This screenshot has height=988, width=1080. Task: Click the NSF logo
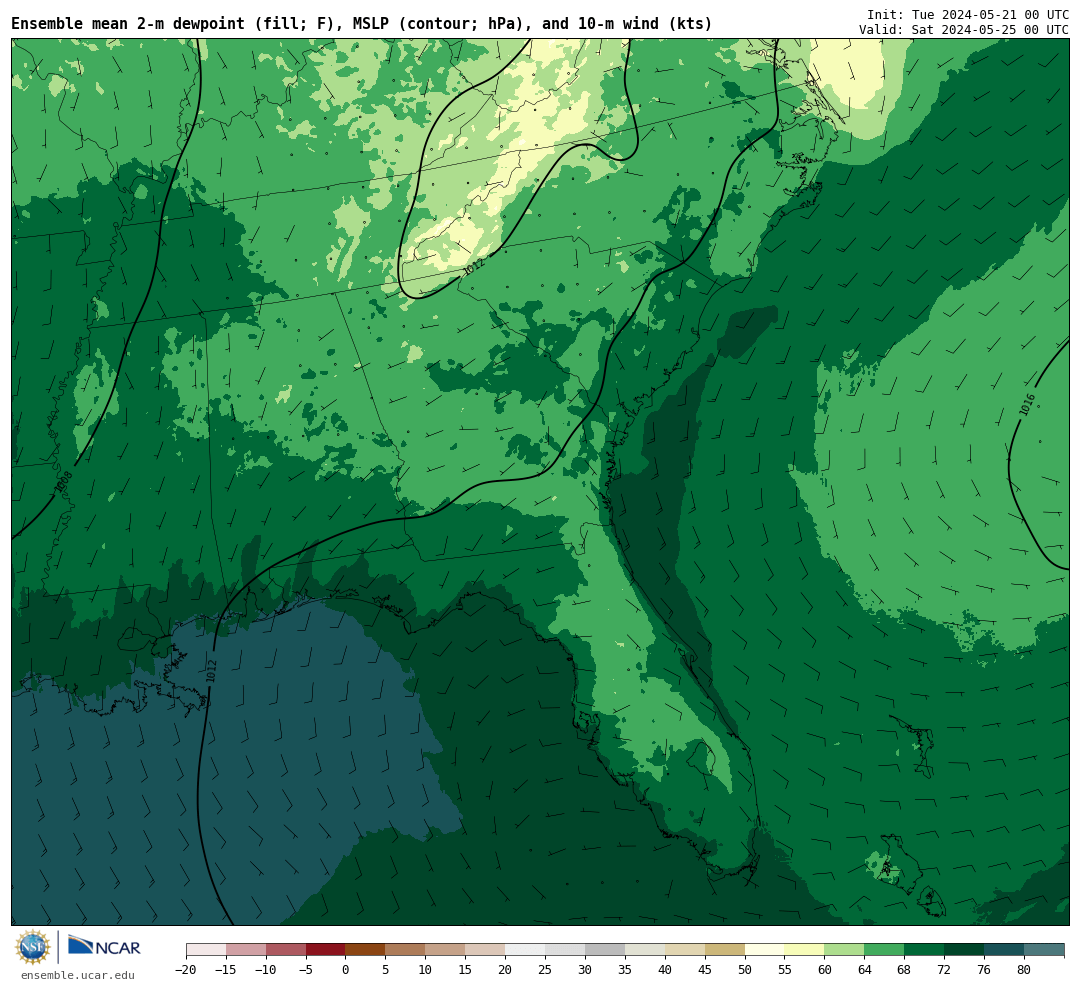tap(33, 947)
